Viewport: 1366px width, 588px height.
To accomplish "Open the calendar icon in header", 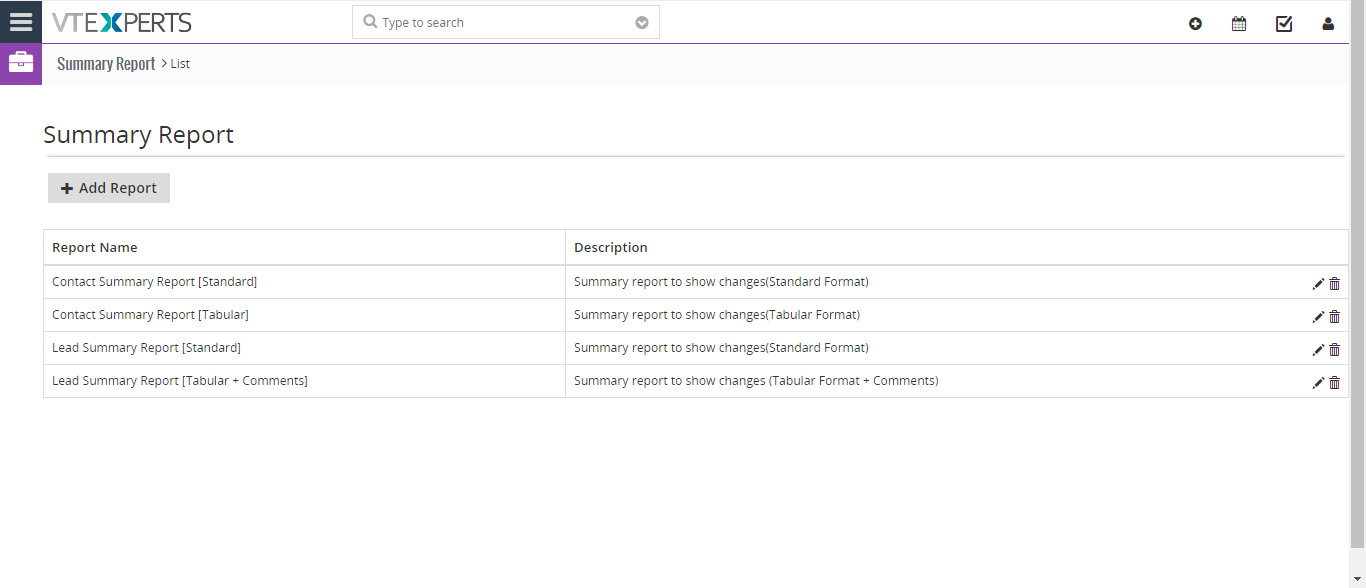I will pyautogui.click(x=1239, y=24).
